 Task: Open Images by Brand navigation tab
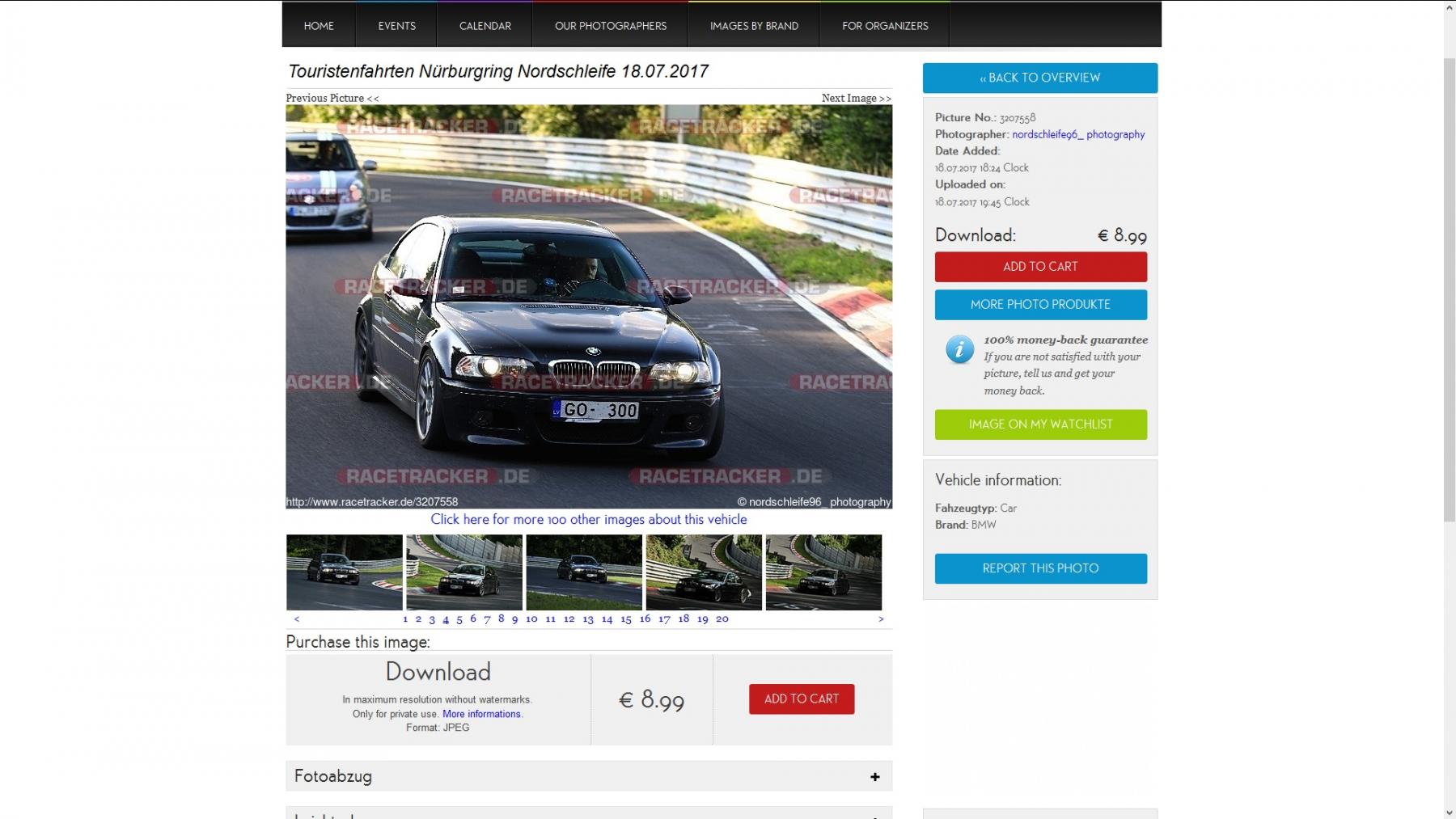pos(754,26)
